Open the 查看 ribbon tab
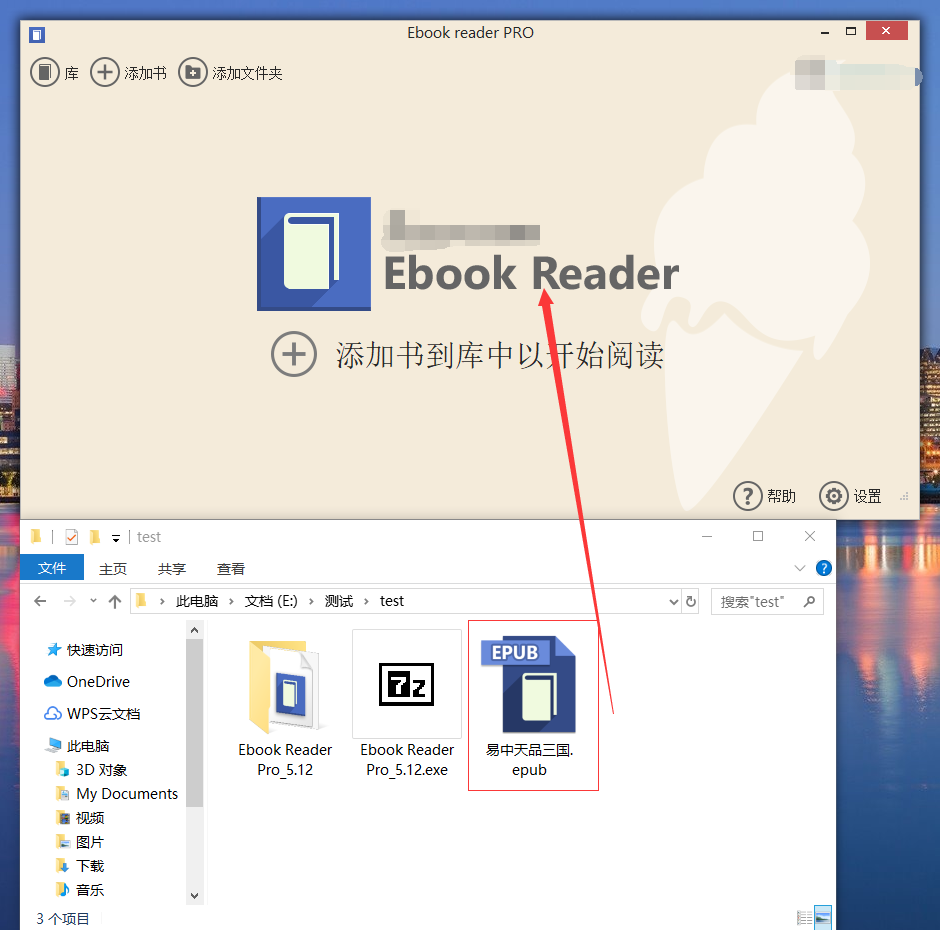This screenshot has height=930, width=940. pos(231,568)
